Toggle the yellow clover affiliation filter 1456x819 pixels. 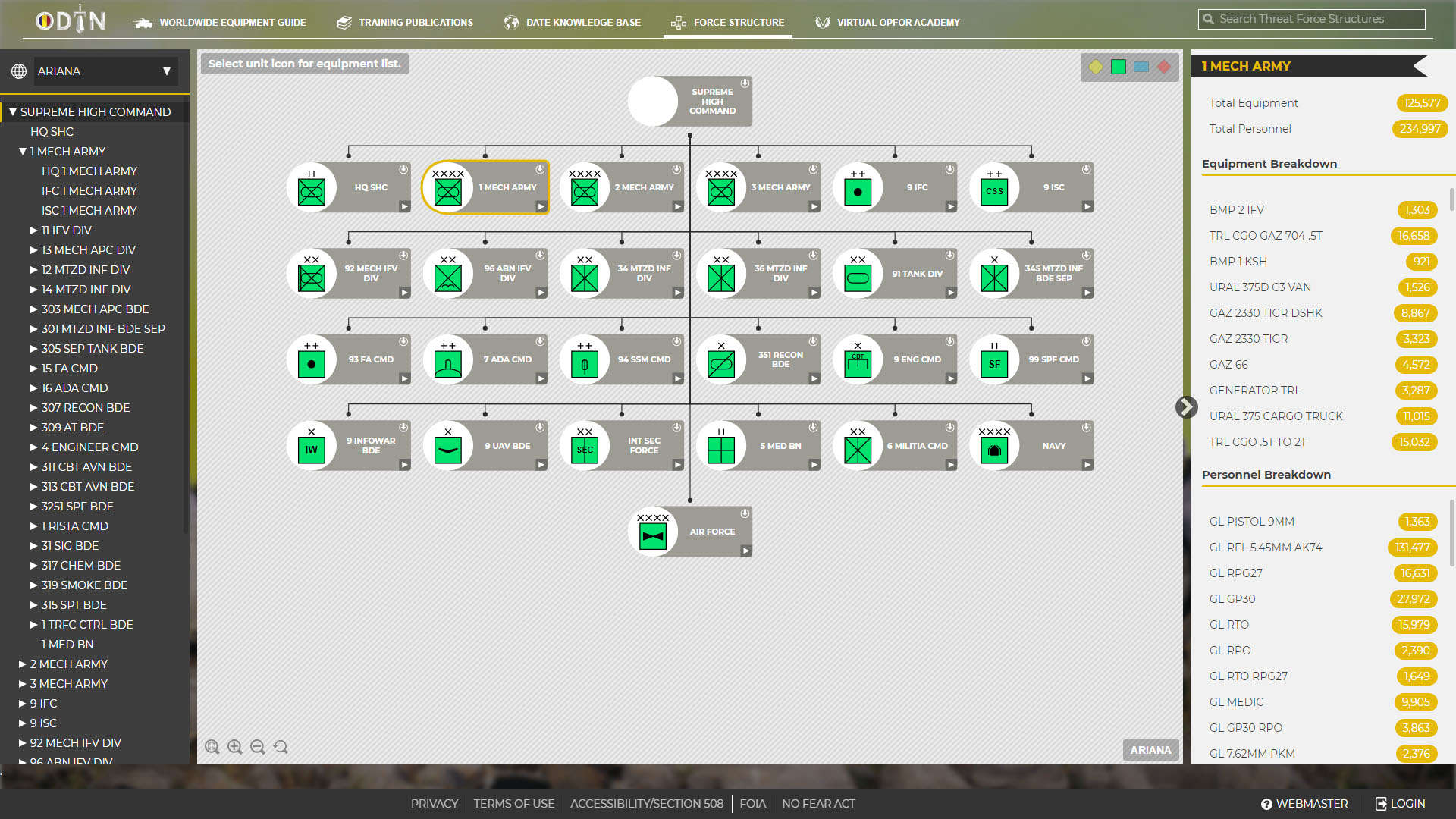(x=1096, y=67)
